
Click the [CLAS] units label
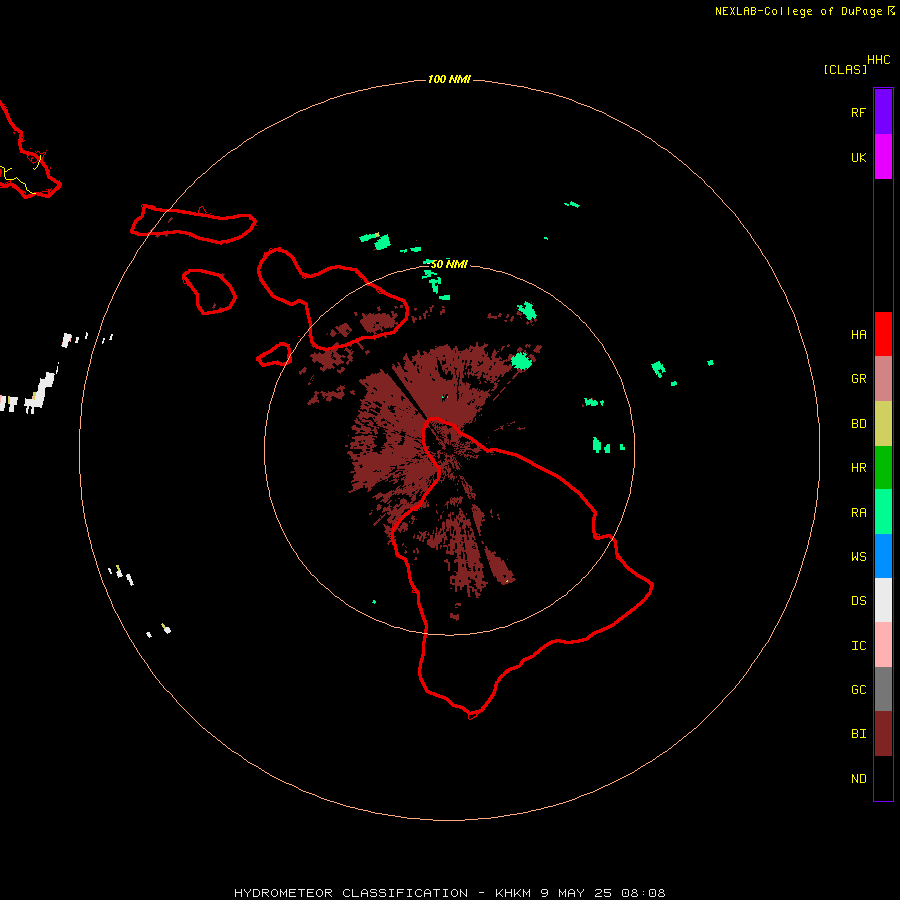tap(845, 69)
